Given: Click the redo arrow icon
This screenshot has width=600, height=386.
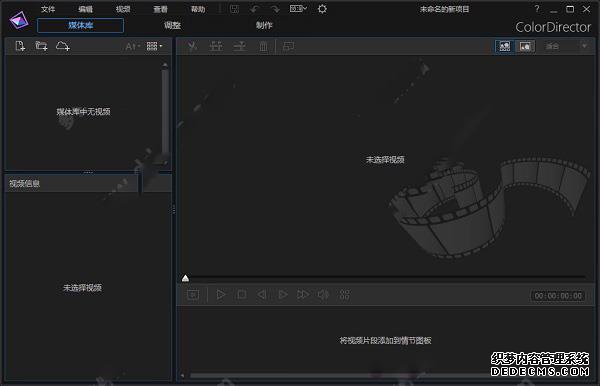Looking at the screenshot, I should click(275, 9).
